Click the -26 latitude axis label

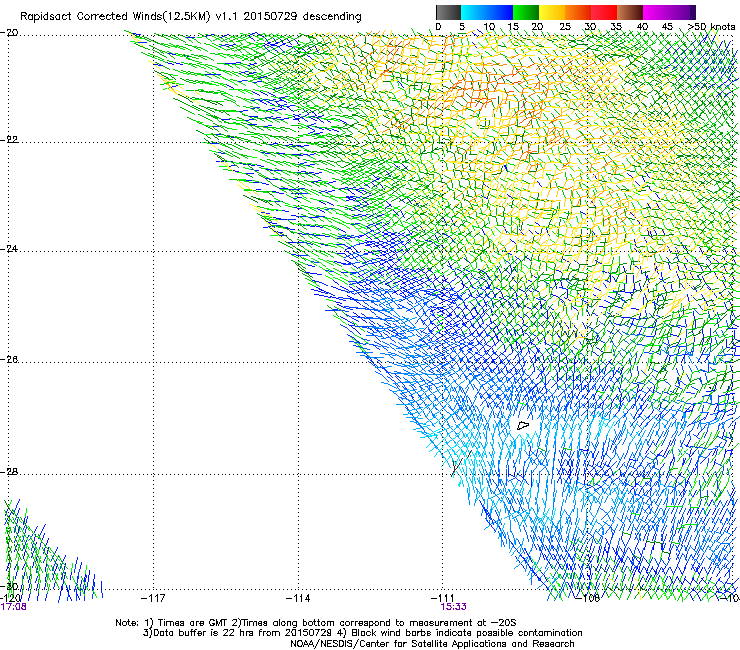(9, 360)
